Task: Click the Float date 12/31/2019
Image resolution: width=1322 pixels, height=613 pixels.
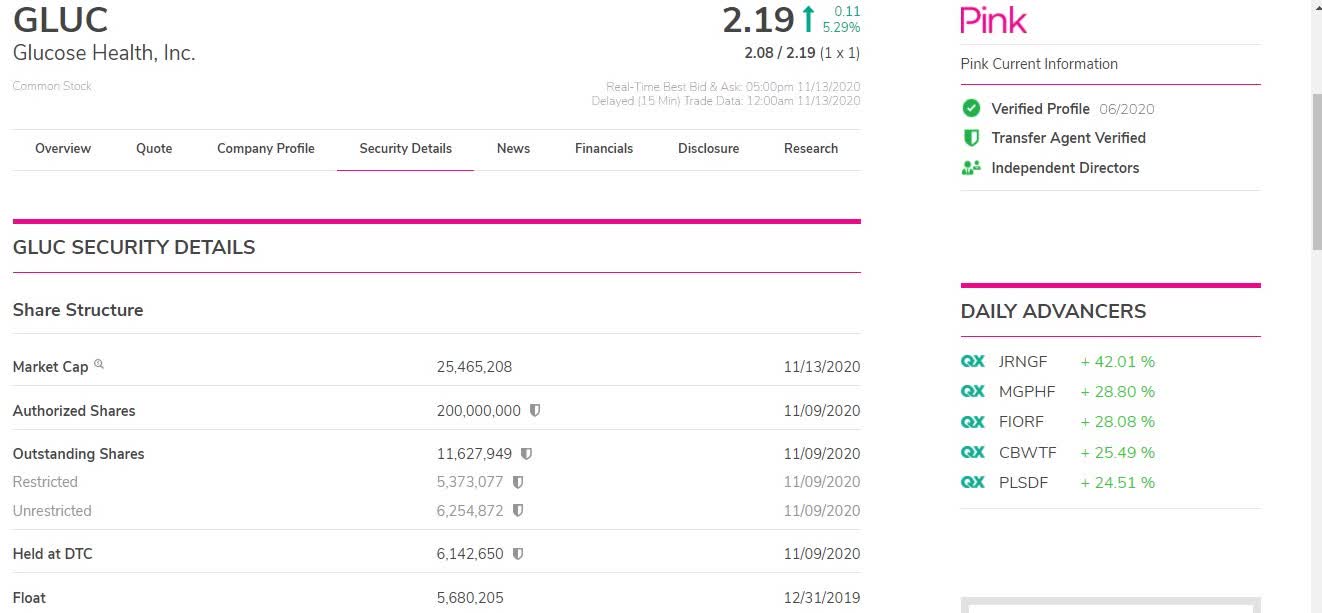Action: pyautogui.click(x=822, y=598)
